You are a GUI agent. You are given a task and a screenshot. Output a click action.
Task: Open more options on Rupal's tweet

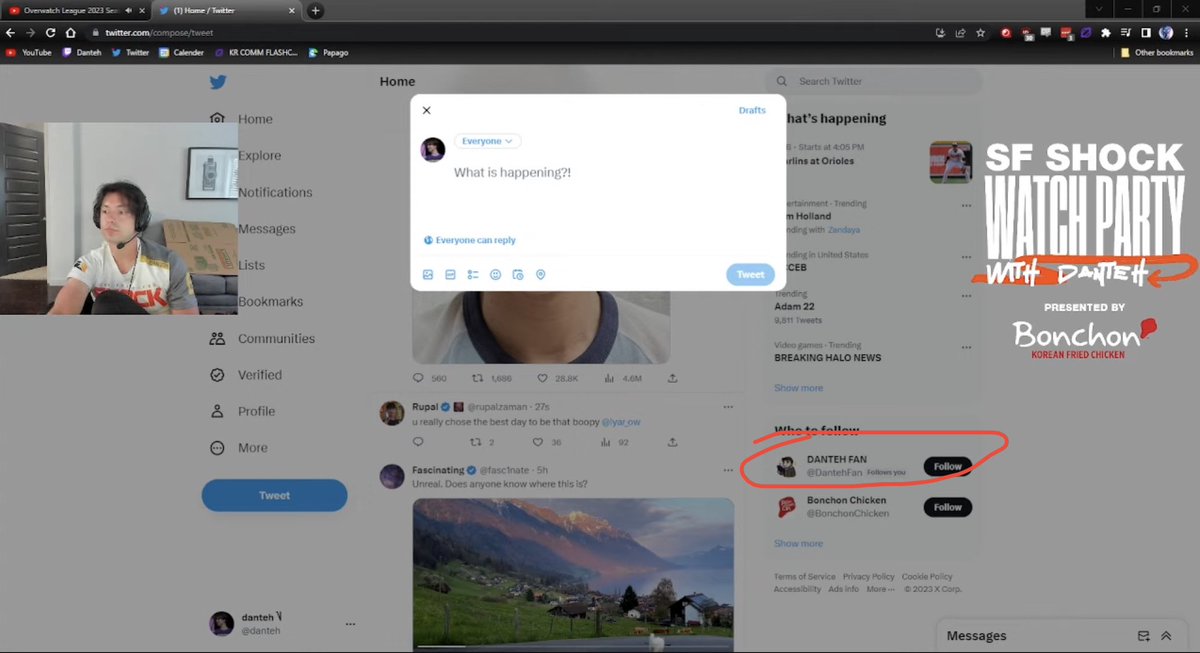[728, 407]
